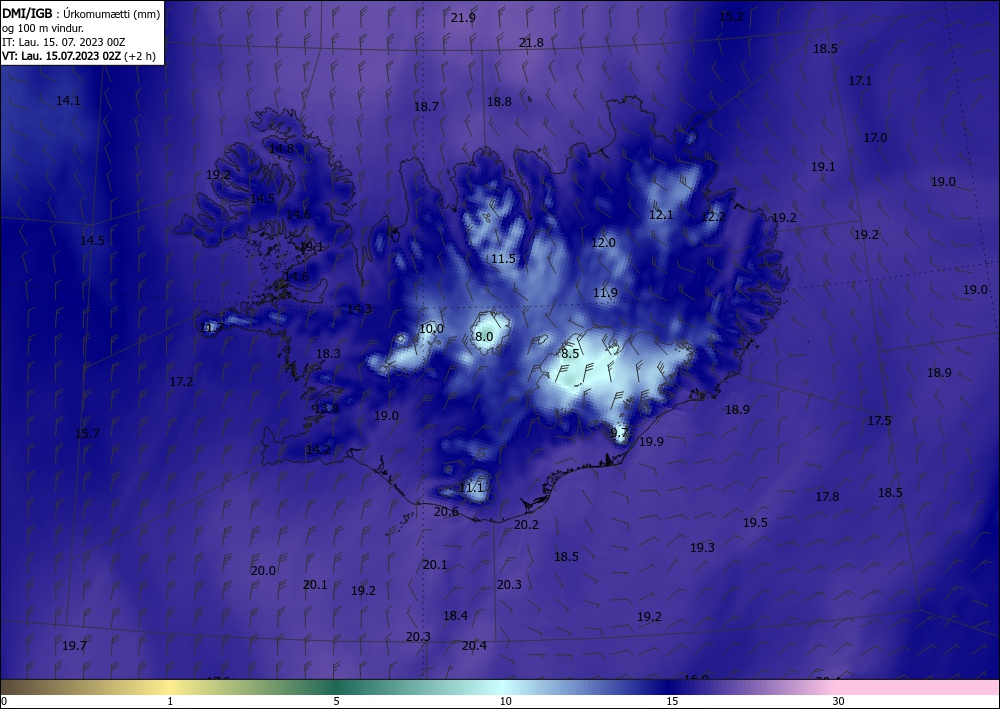Click the legend label "5"
The width and height of the screenshot is (1000, 709).
[x=336, y=701]
